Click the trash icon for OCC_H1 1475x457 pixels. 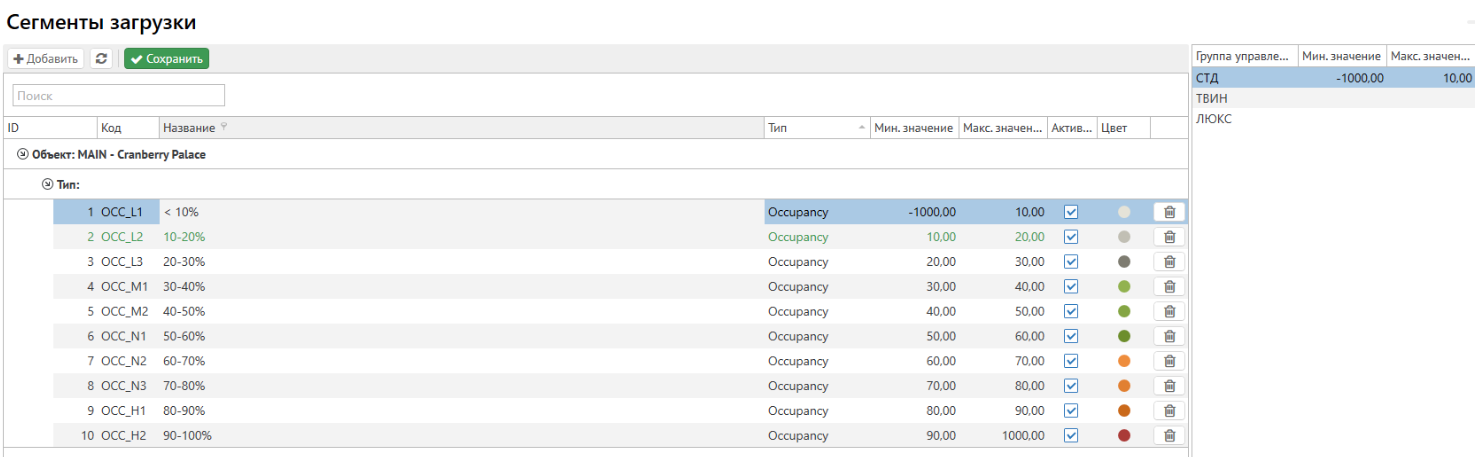tap(1169, 411)
